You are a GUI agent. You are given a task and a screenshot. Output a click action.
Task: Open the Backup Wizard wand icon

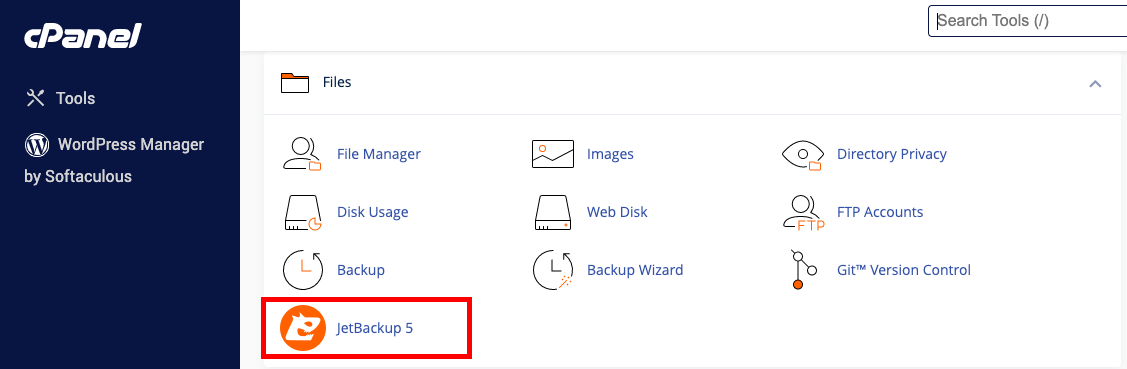click(553, 270)
